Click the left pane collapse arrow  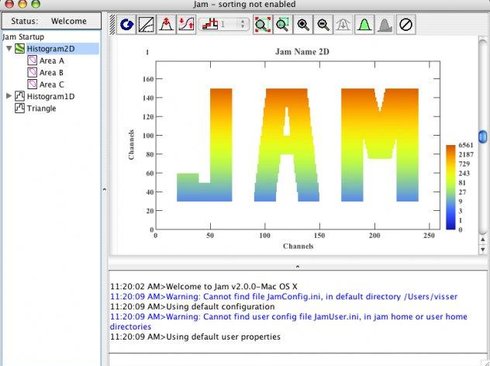104,189
